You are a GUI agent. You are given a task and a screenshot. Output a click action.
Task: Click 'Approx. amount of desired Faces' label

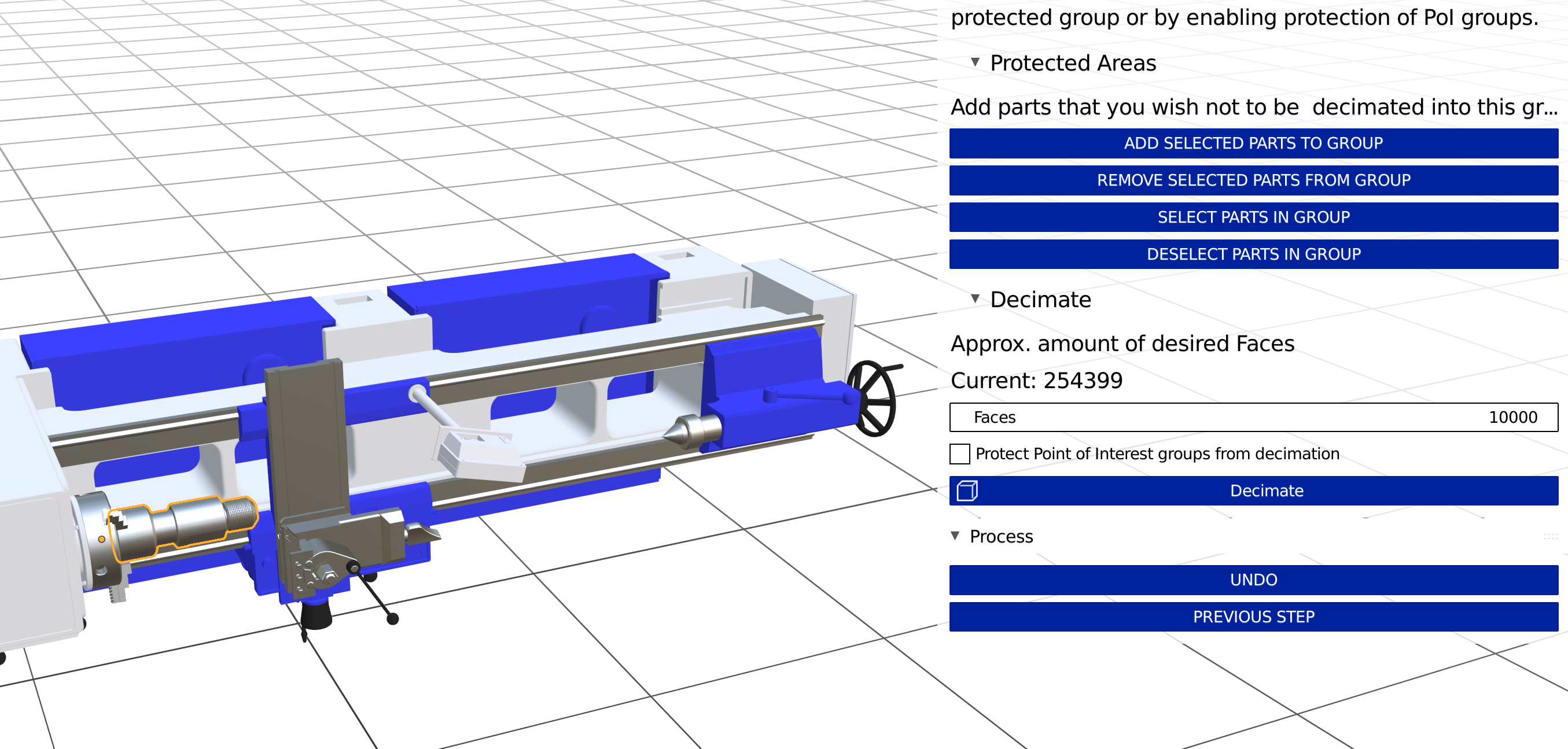[x=1122, y=344]
